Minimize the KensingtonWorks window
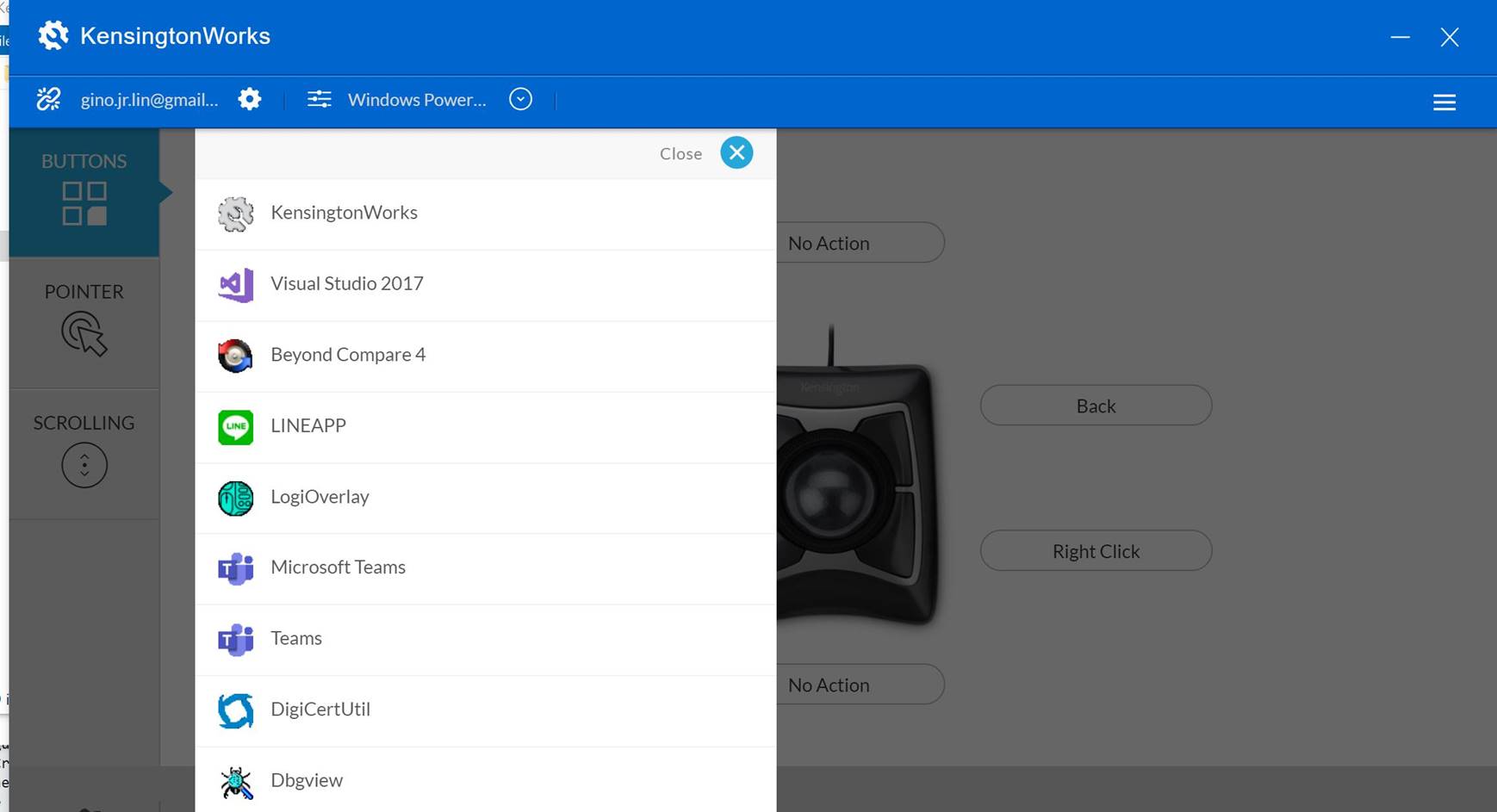1497x812 pixels. 1401,37
